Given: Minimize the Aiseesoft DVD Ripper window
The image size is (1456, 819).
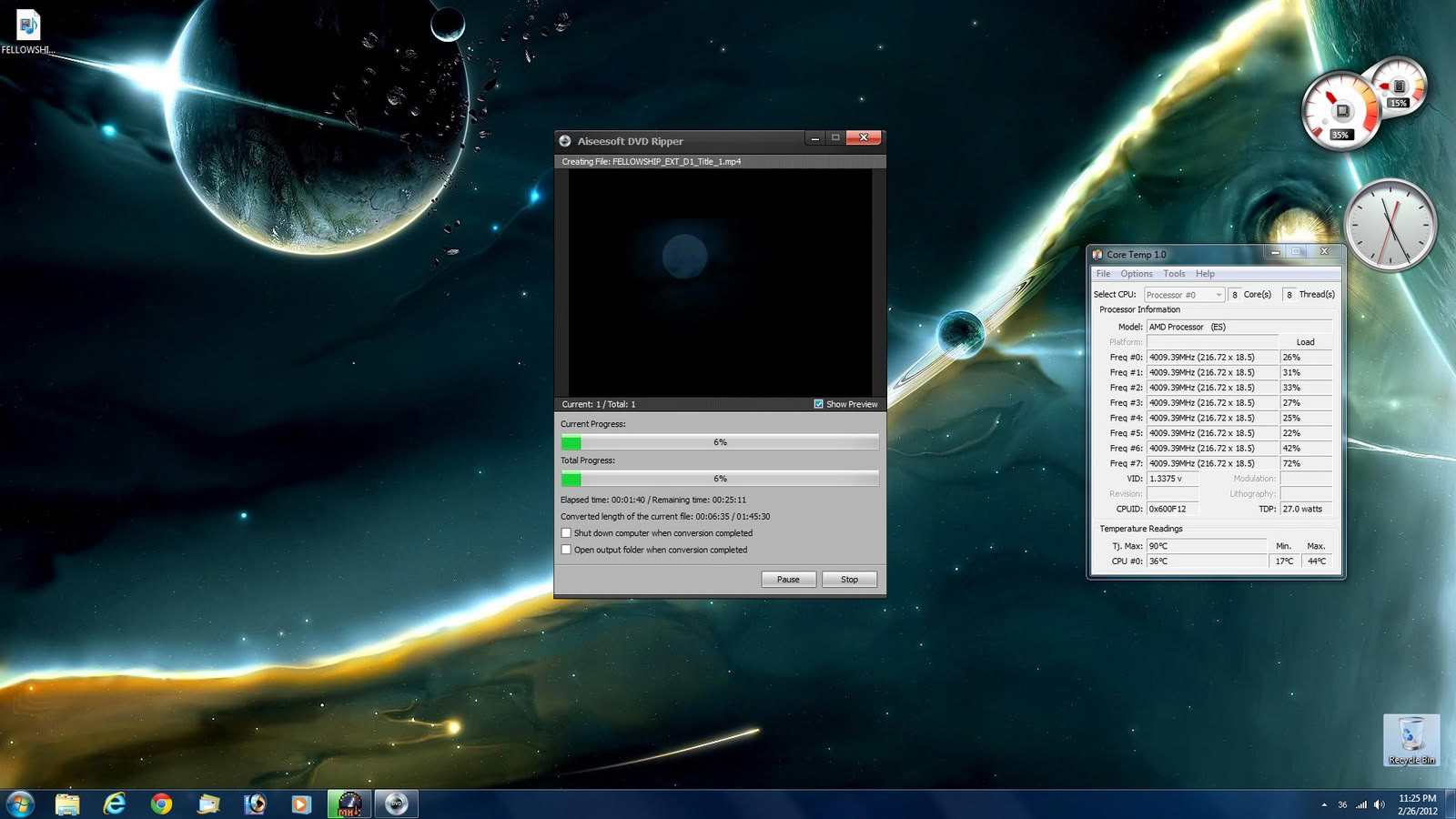Looking at the screenshot, I should coord(815,138).
